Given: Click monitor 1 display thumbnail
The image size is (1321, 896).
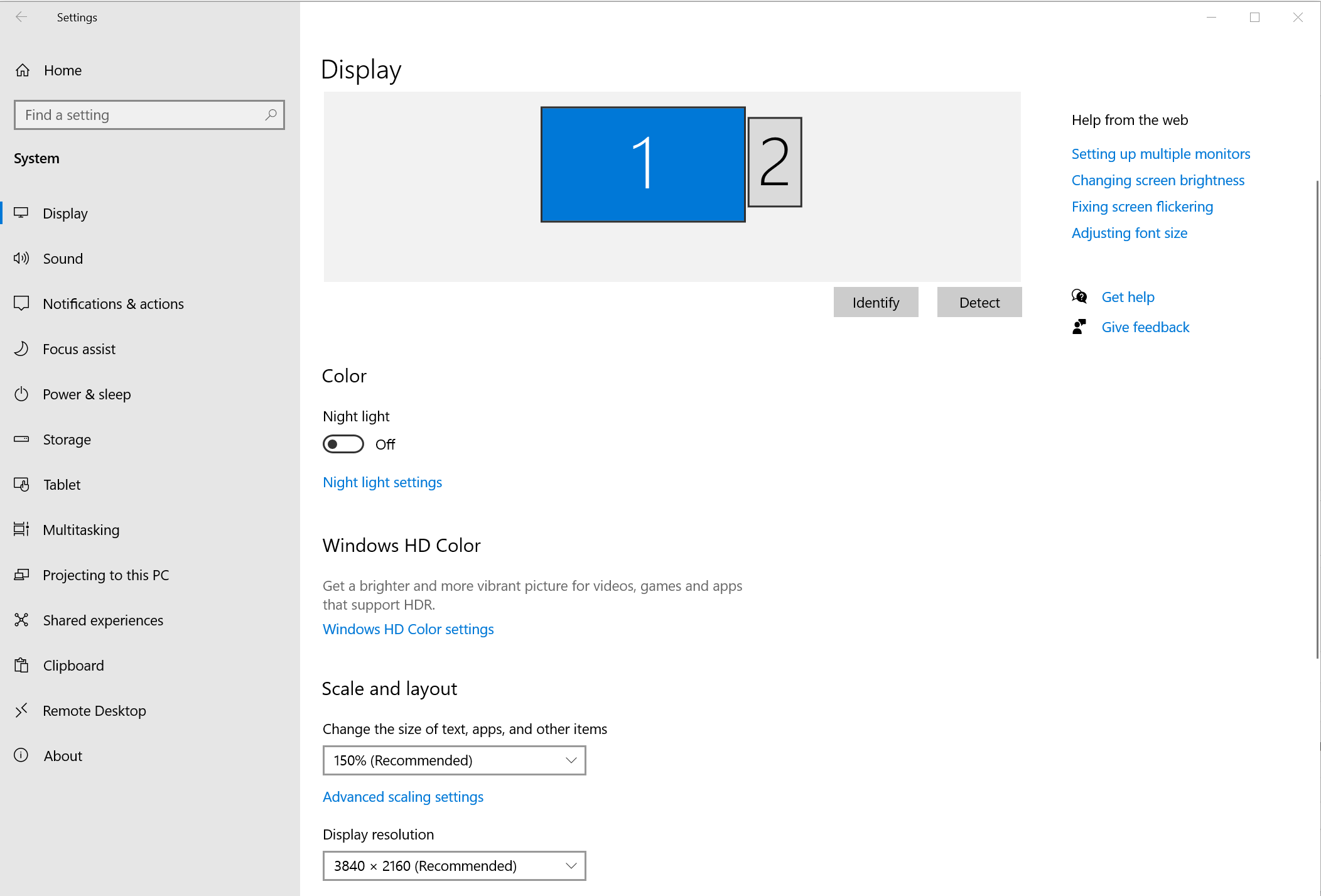Looking at the screenshot, I should tap(644, 164).
